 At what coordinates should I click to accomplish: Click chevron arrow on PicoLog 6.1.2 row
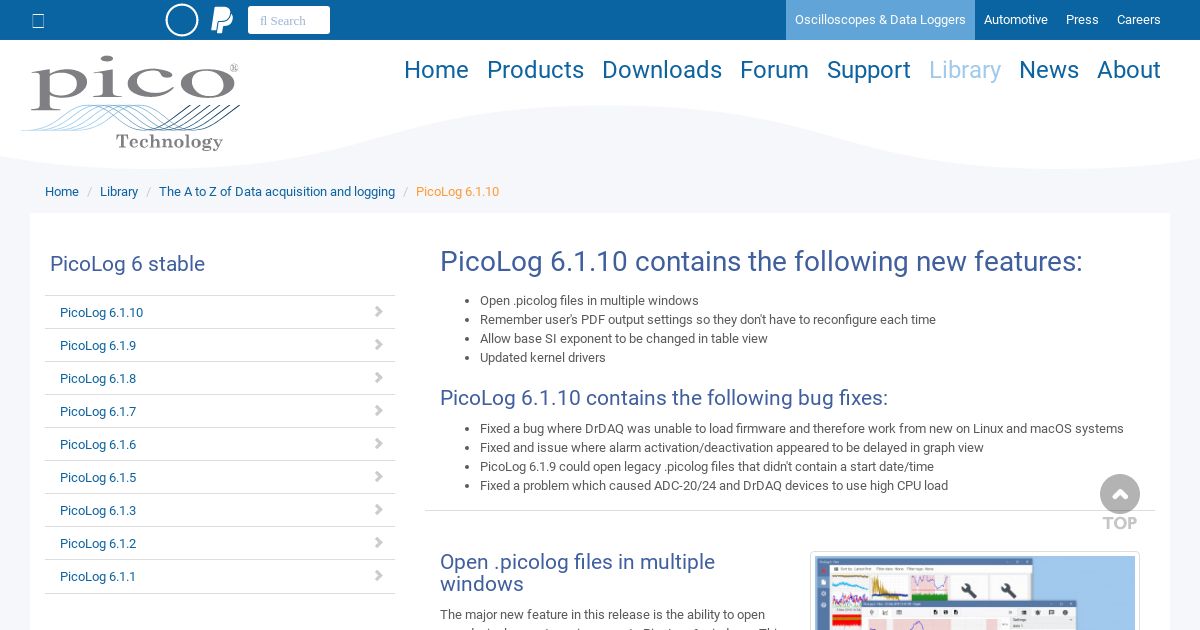pos(379,543)
